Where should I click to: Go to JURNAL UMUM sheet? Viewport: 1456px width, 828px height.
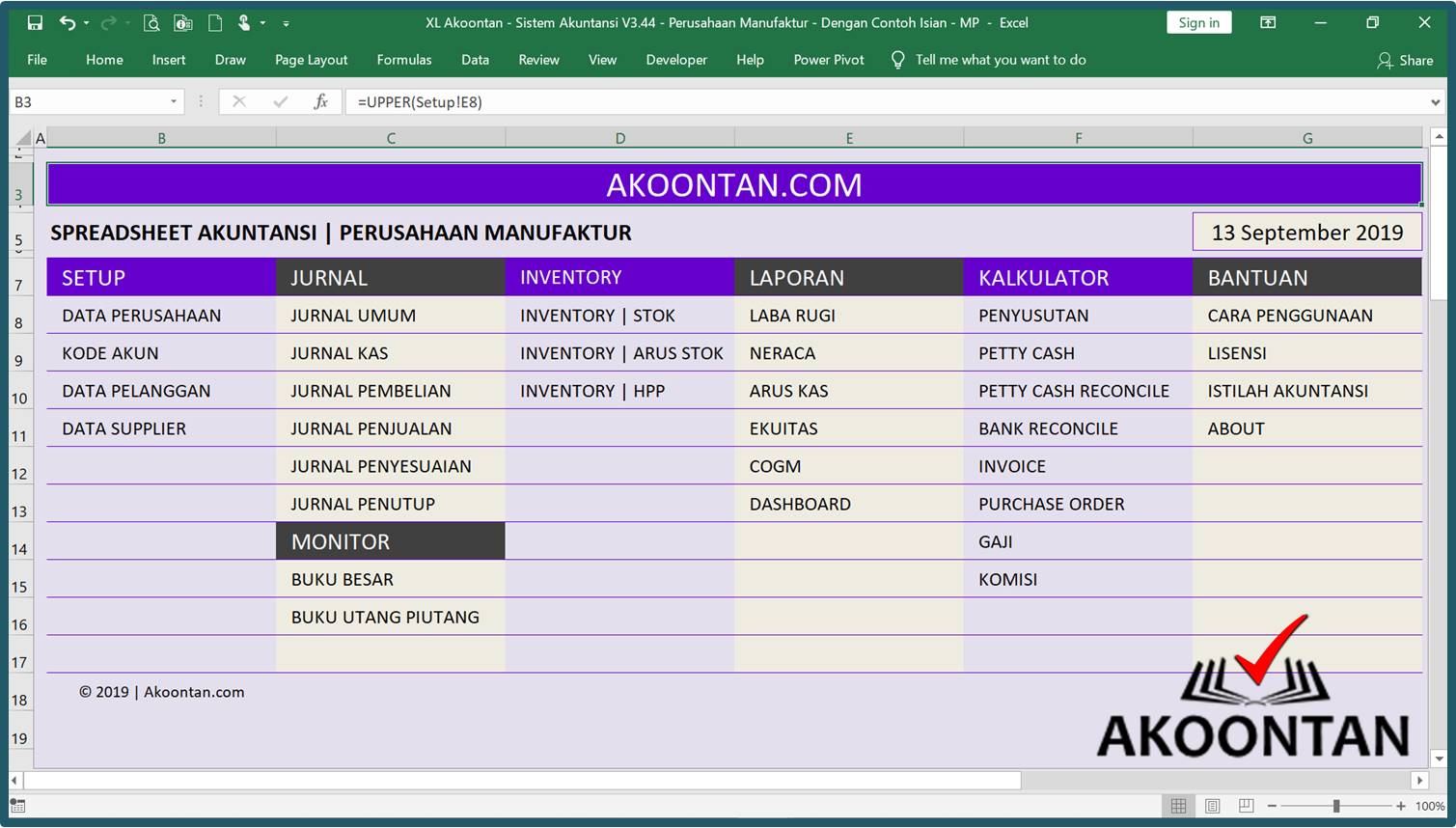tap(353, 316)
